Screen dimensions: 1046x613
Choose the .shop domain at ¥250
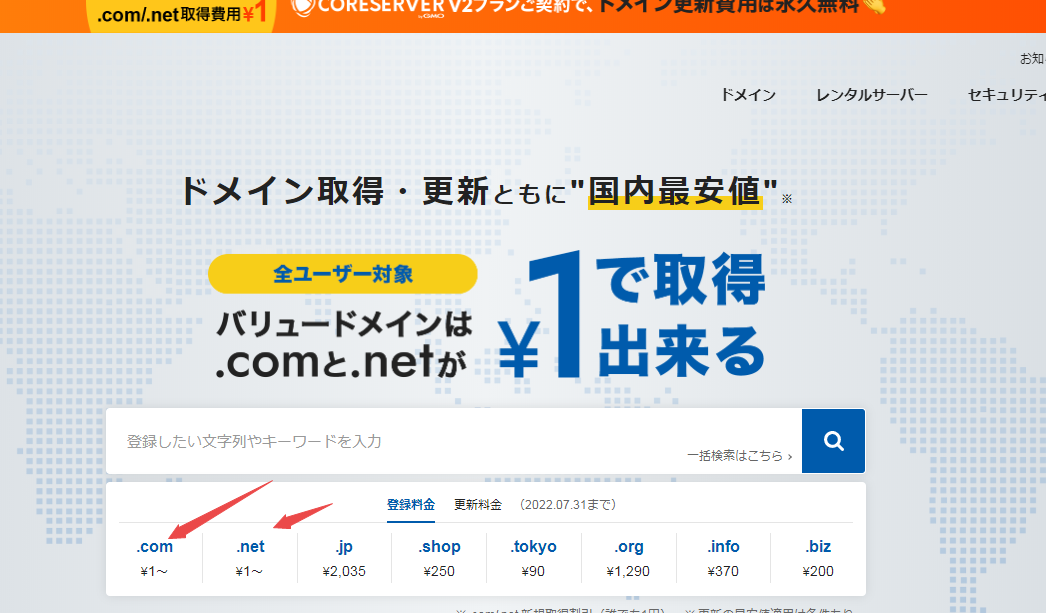click(x=439, y=558)
